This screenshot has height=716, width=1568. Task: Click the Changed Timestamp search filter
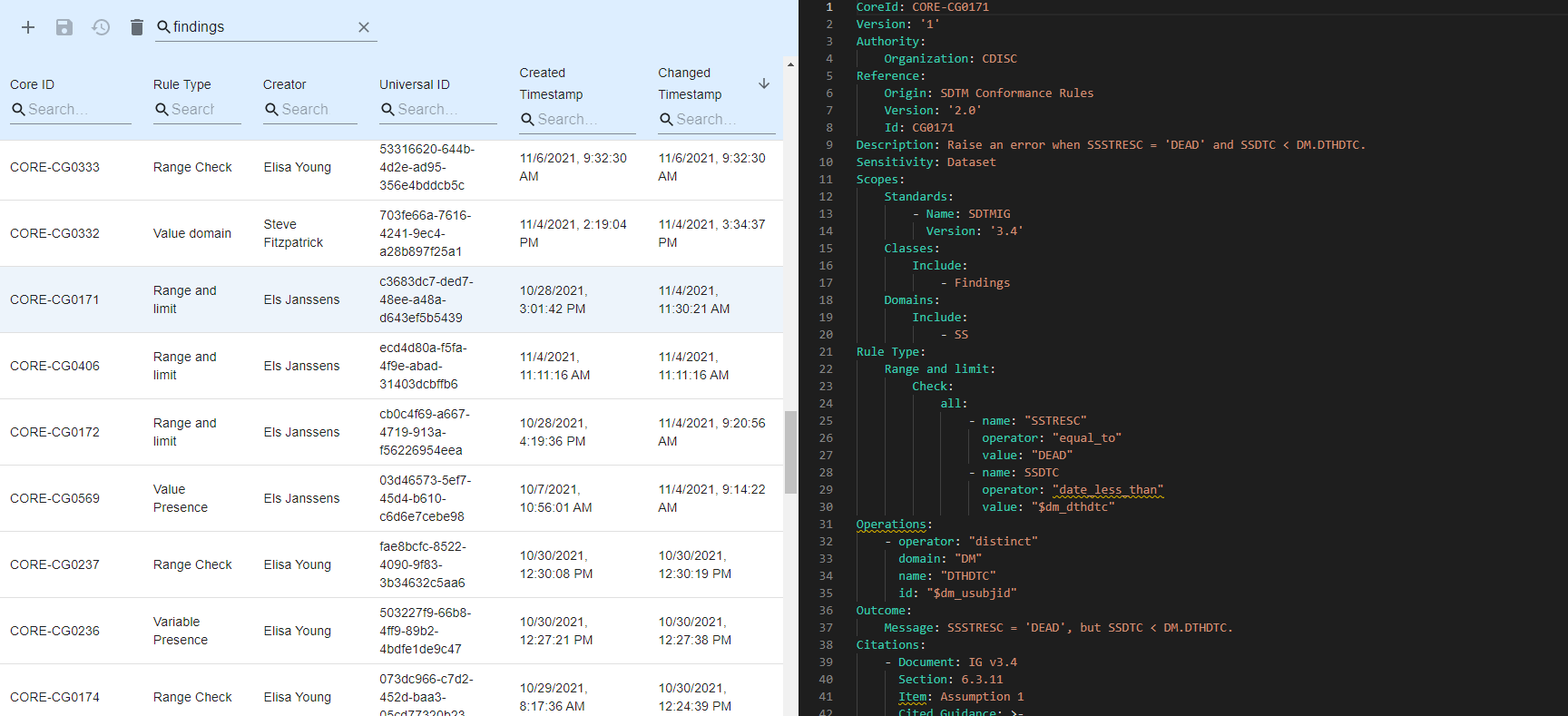pyautogui.click(x=717, y=120)
